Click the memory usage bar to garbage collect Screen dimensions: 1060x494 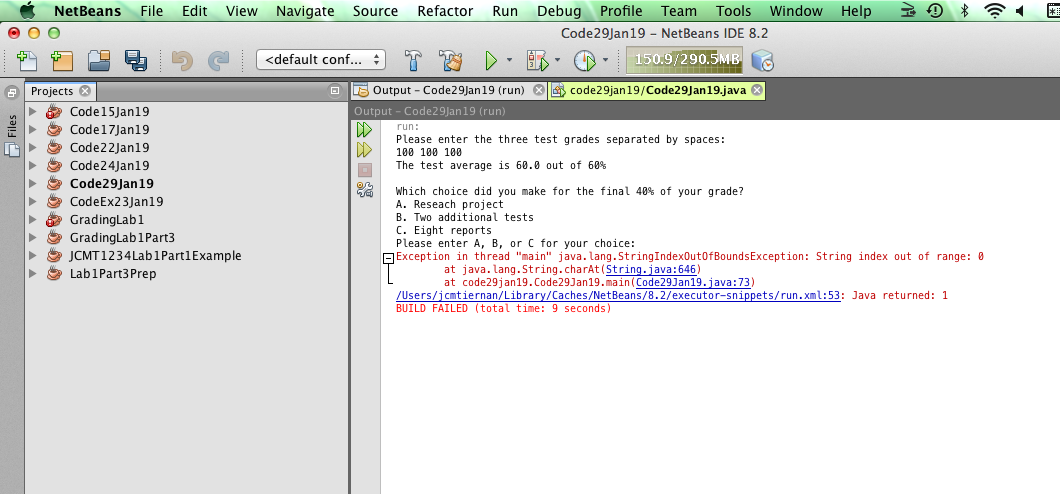tap(686, 60)
